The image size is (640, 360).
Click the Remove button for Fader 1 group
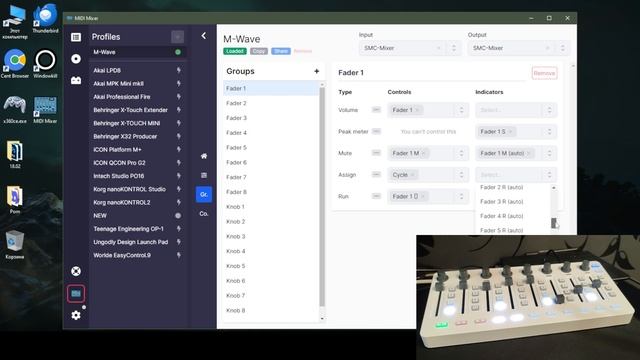pyautogui.click(x=544, y=73)
